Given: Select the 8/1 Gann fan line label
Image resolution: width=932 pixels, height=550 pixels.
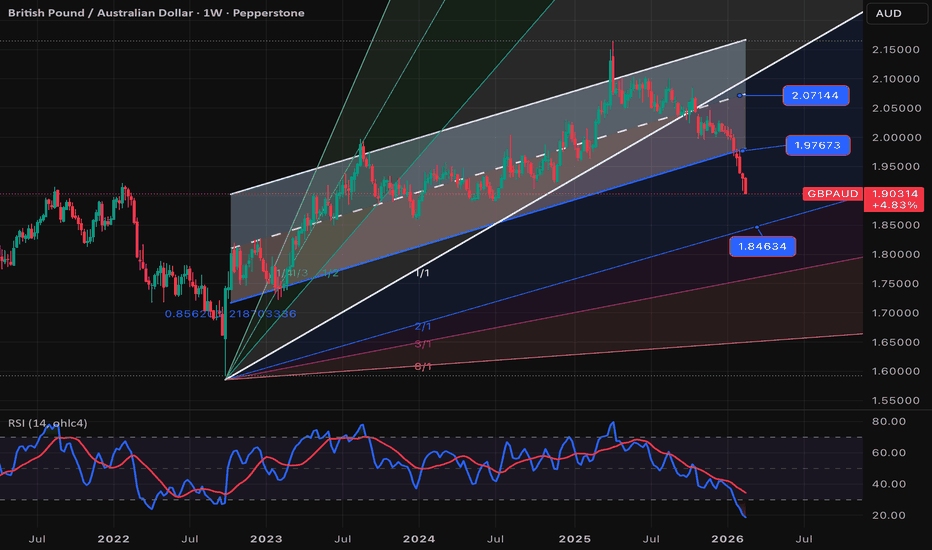Looking at the screenshot, I should 423,367.
